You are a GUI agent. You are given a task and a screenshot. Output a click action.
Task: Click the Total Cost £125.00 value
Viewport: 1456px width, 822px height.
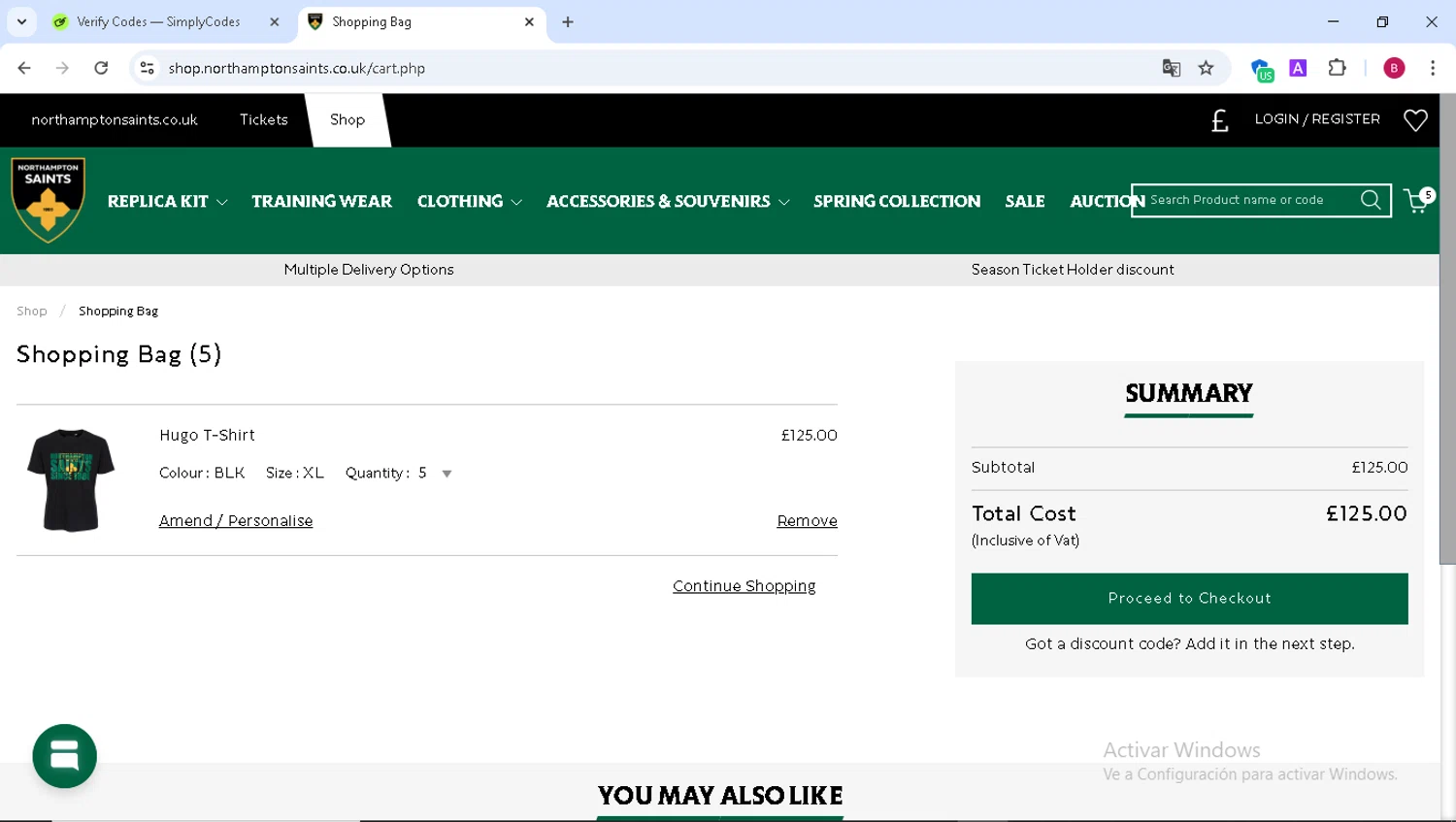[x=1367, y=513]
